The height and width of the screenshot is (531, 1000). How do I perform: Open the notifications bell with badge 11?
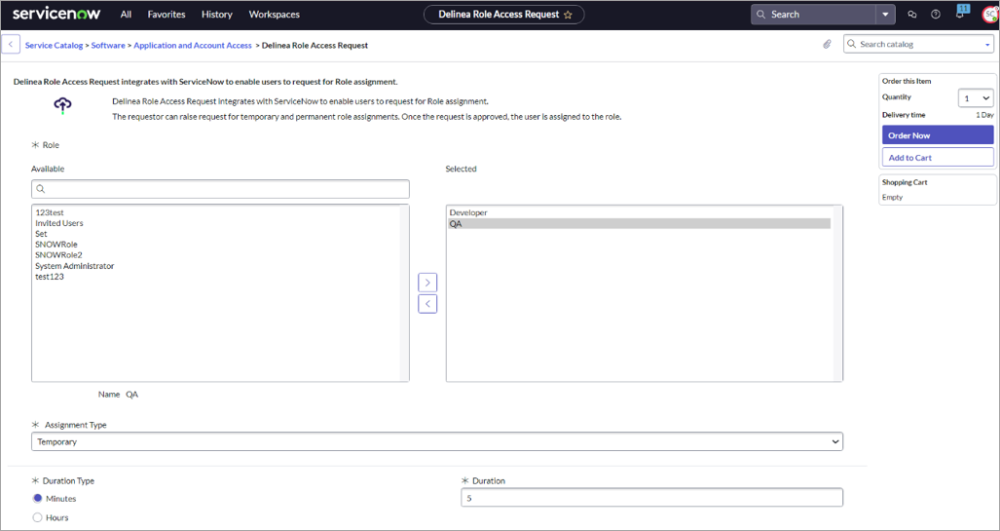960,15
